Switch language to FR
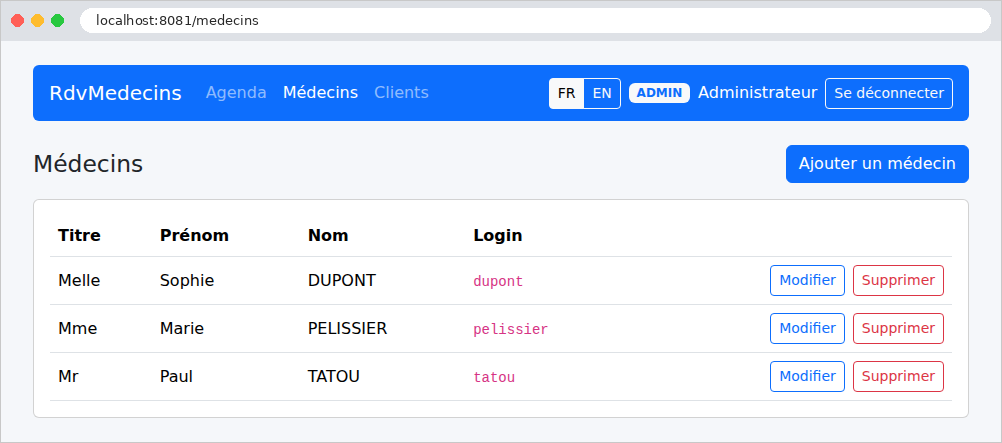Image resolution: width=1002 pixels, height=443 pixels. tap(566, 93)
